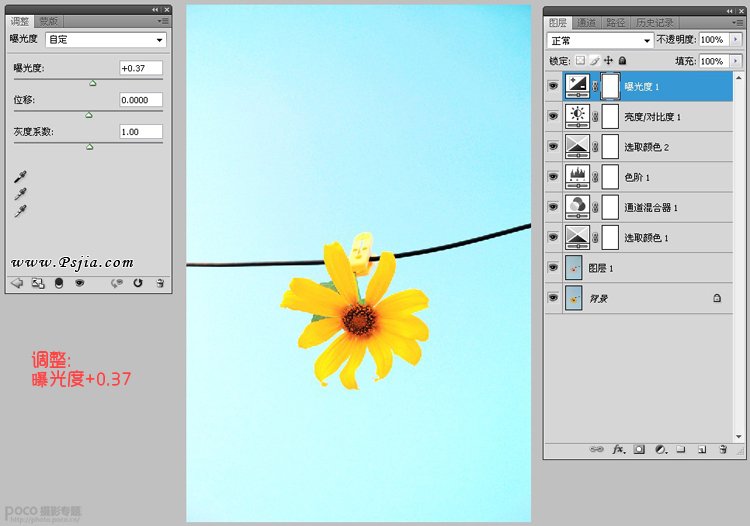Viewport: 750px width, 526px height.
Task: Click the 灰度系数 slider handle
Action: coord(89,147)
